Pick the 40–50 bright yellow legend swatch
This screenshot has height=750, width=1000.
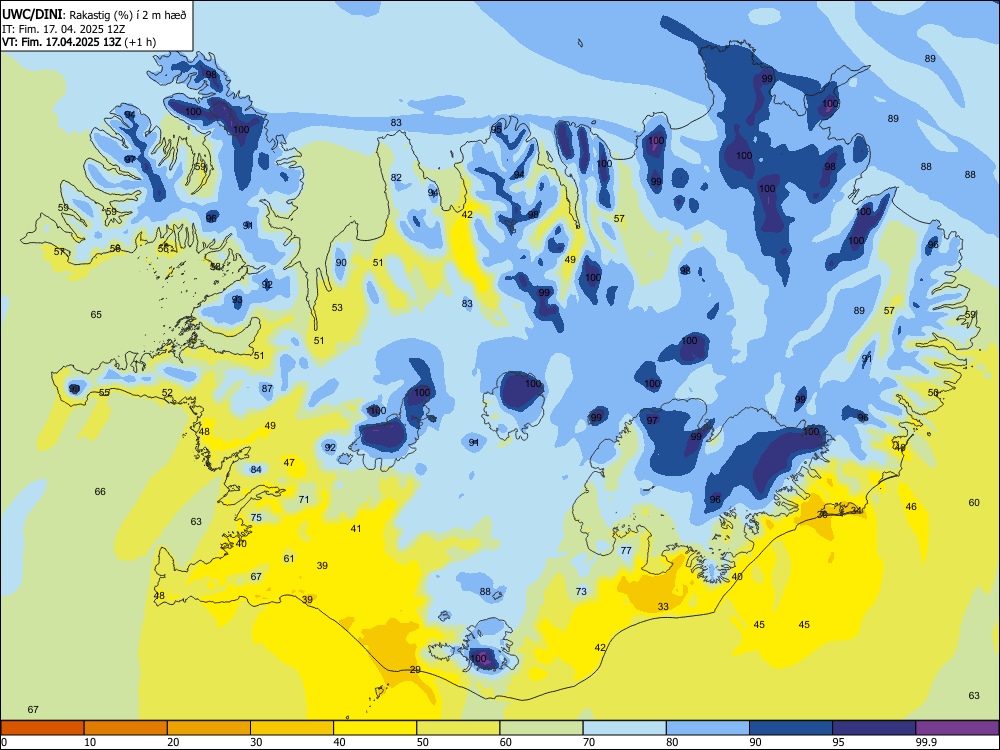(x=375, y=728)
